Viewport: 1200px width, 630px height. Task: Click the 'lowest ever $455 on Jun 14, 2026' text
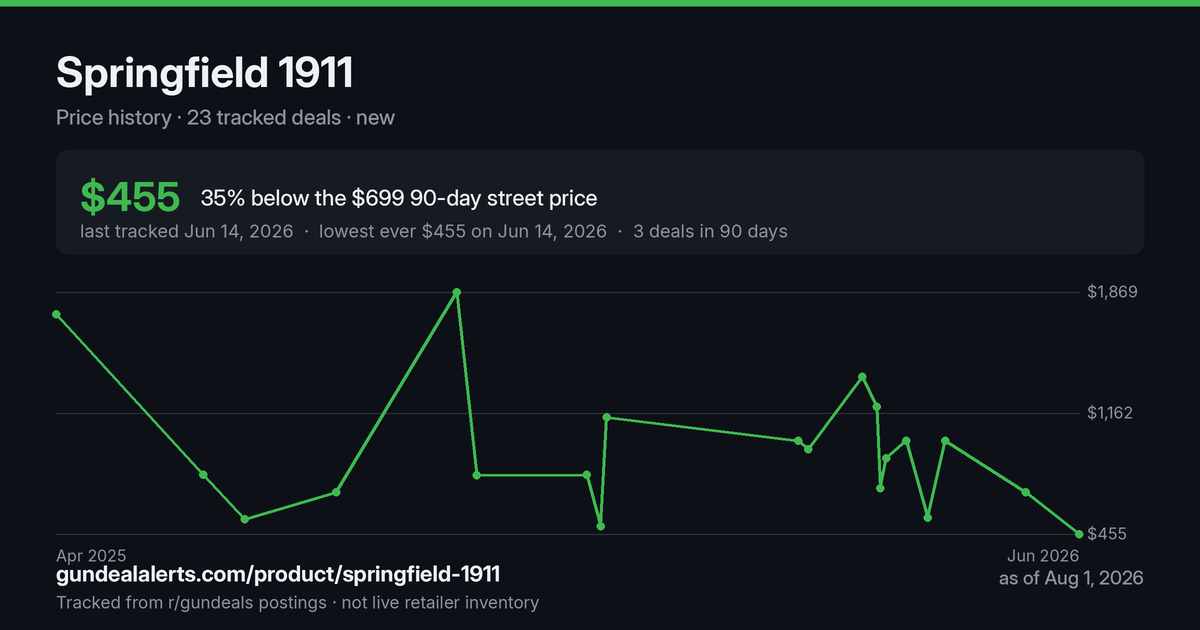463,231
